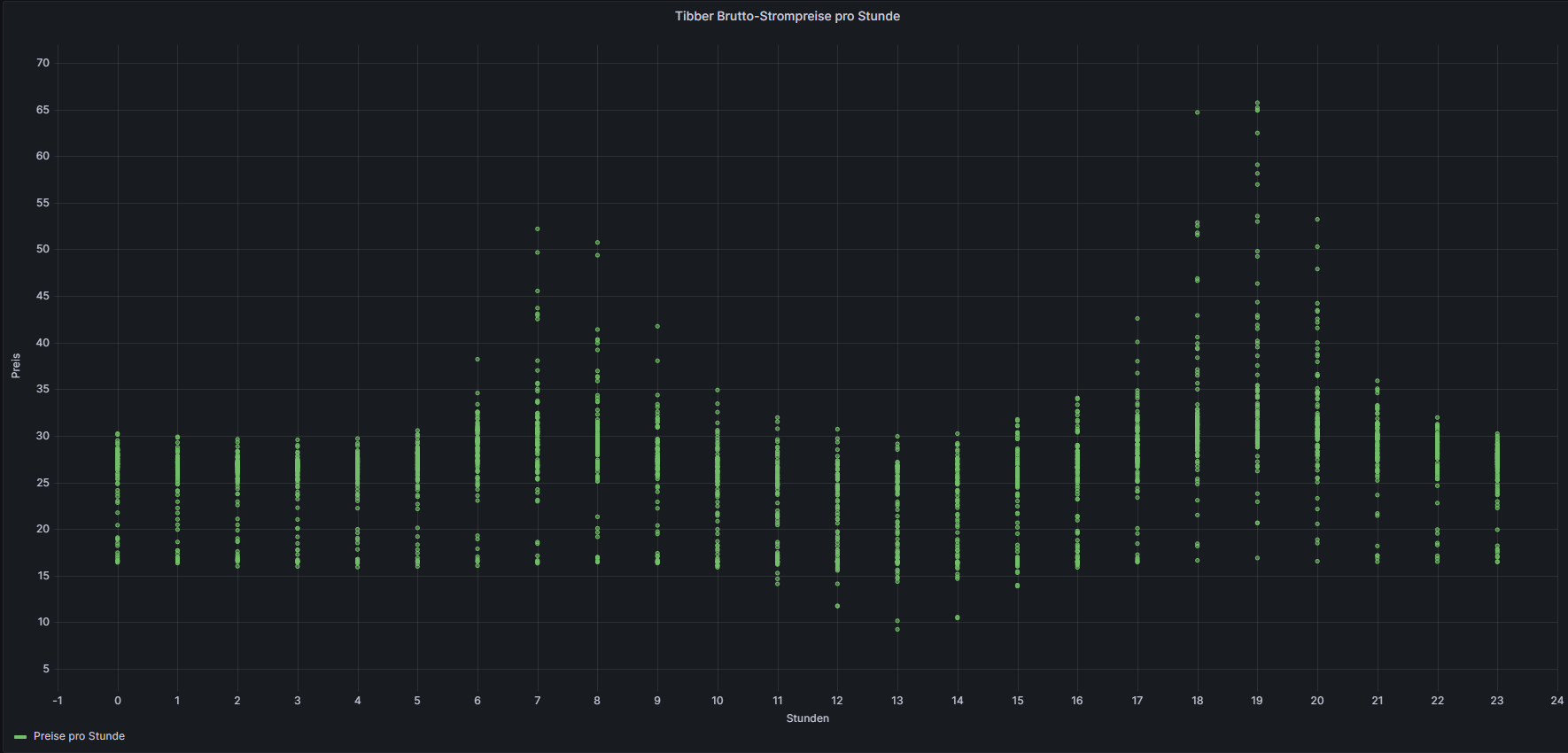1568x753 pixels.
Task: Click the topmost data point at hour 6
Action: [477, 360]
